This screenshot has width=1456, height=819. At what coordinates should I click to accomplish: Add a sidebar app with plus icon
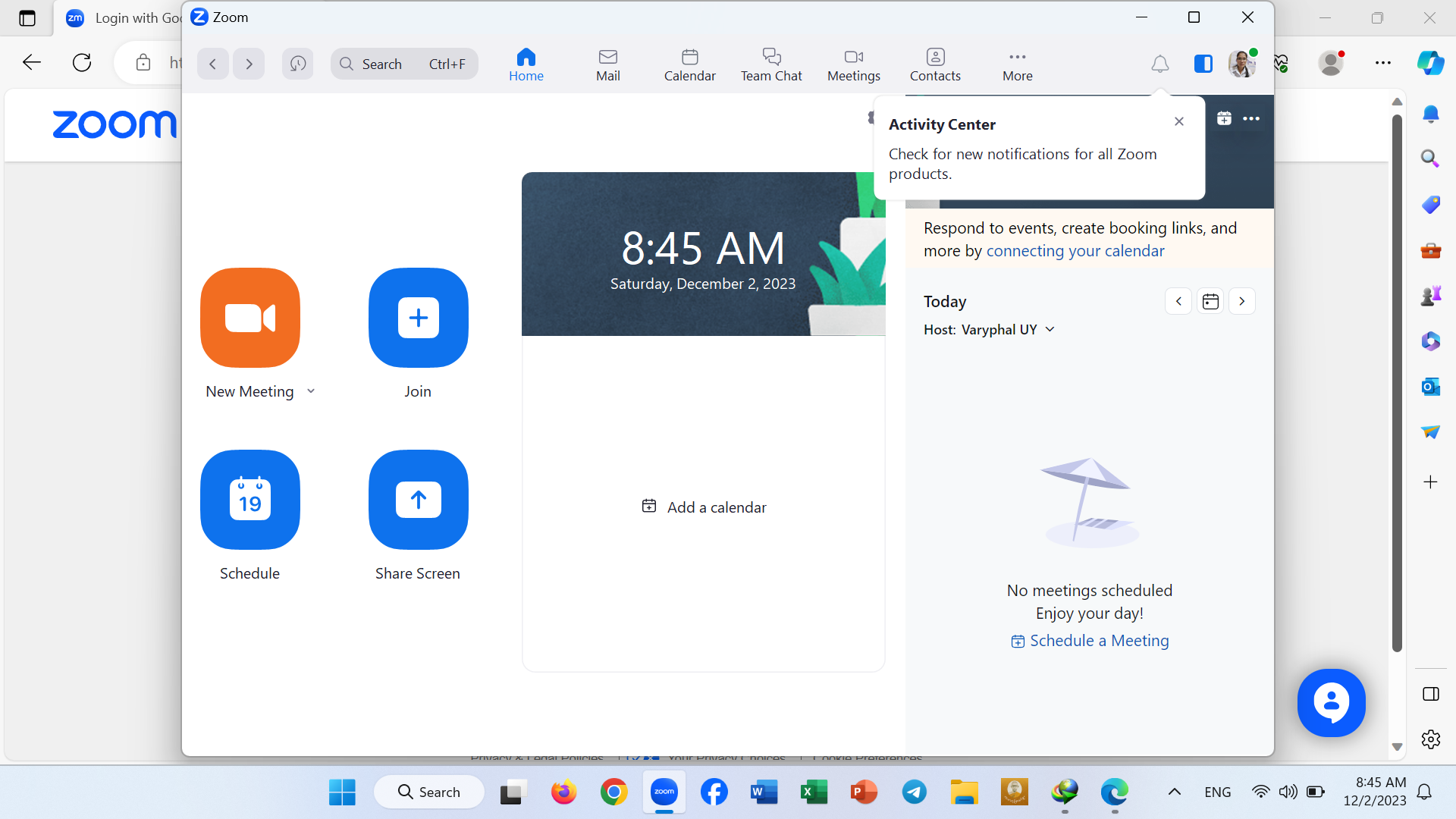1430,482
